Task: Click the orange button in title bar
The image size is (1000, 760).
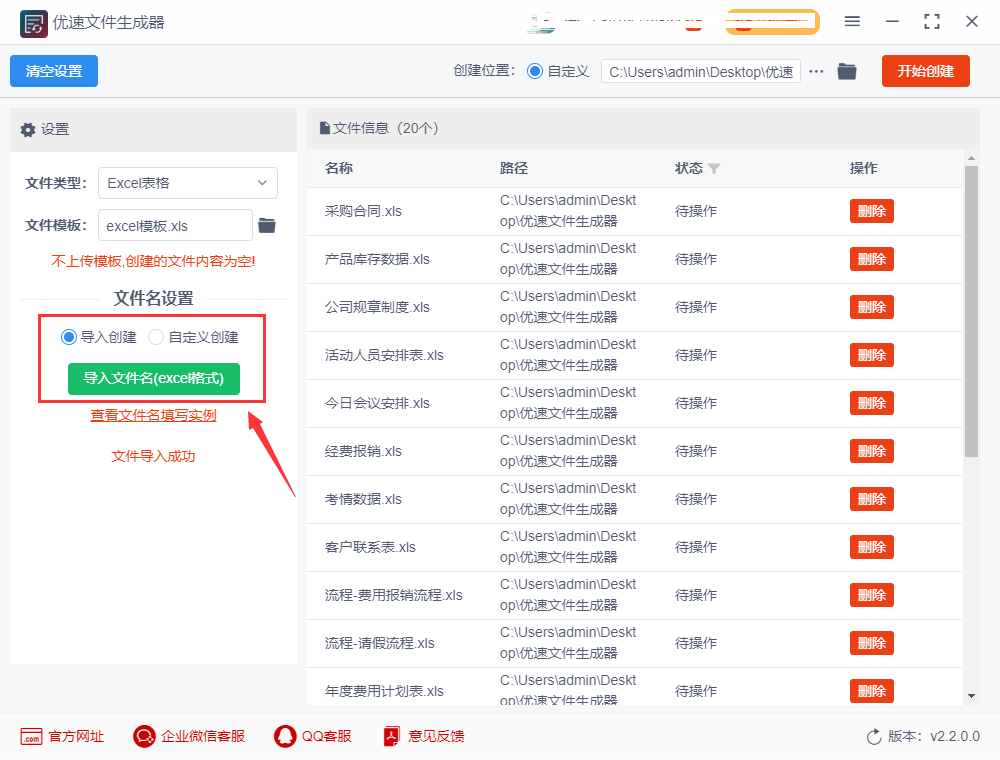Action: (x=772, y=22)
